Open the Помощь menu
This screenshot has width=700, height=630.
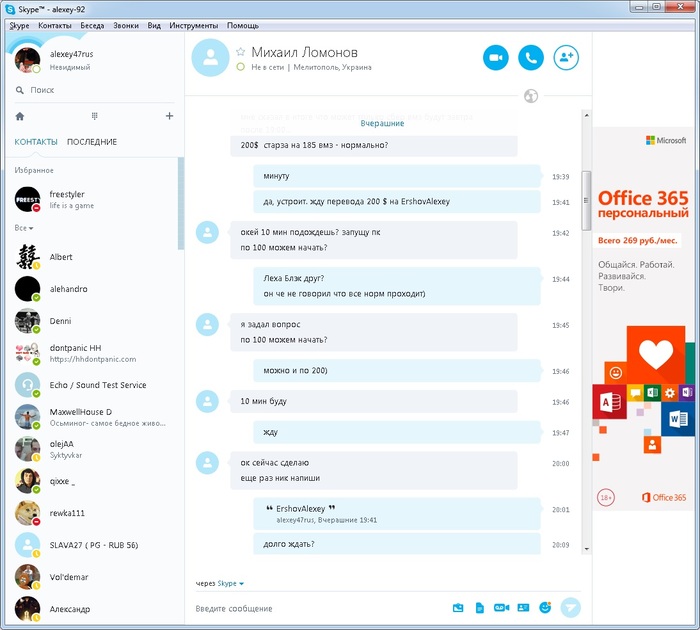243,25
